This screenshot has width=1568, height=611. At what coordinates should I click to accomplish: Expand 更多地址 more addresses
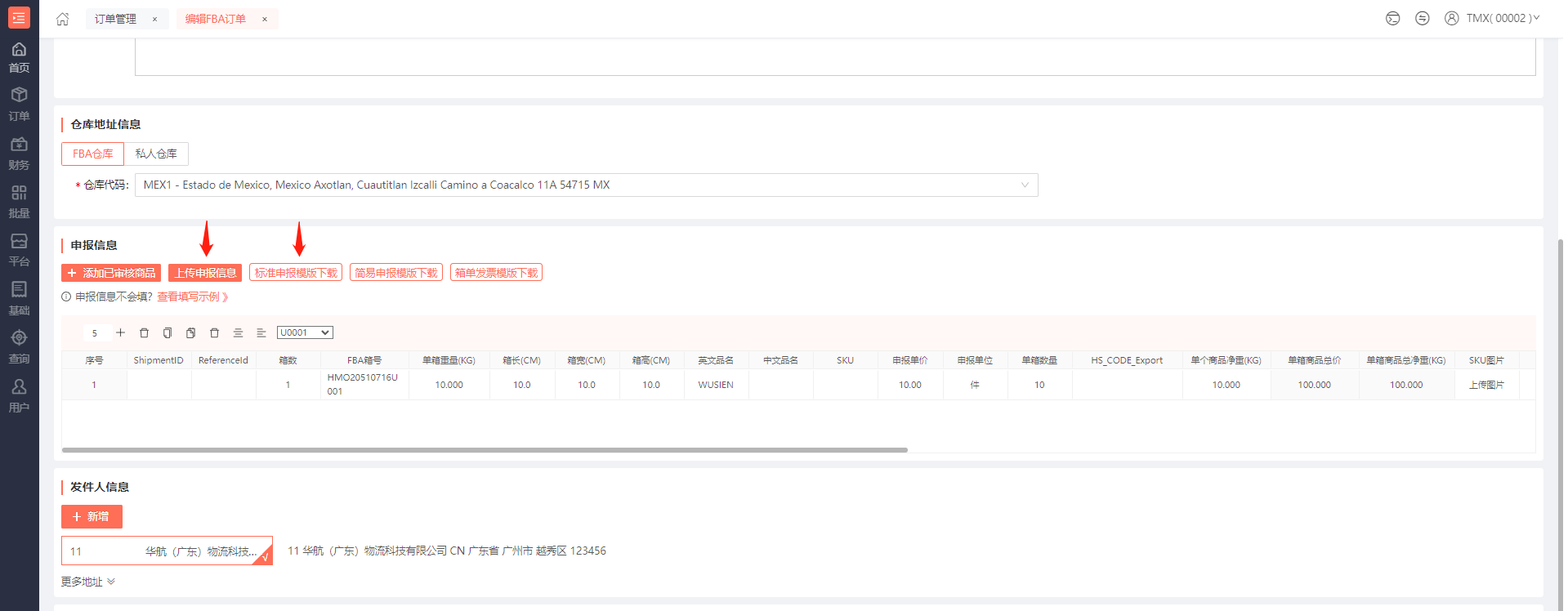click(x=88, y=582)
